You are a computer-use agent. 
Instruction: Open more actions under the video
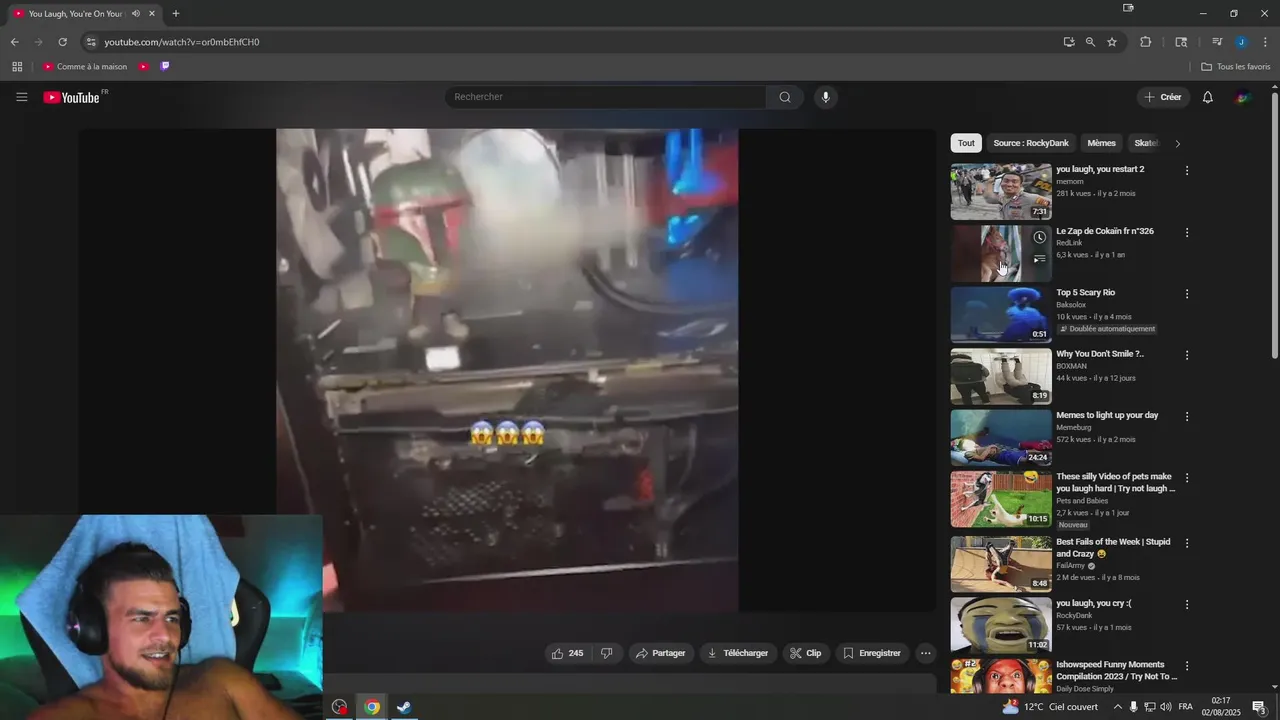pos(926,653)
